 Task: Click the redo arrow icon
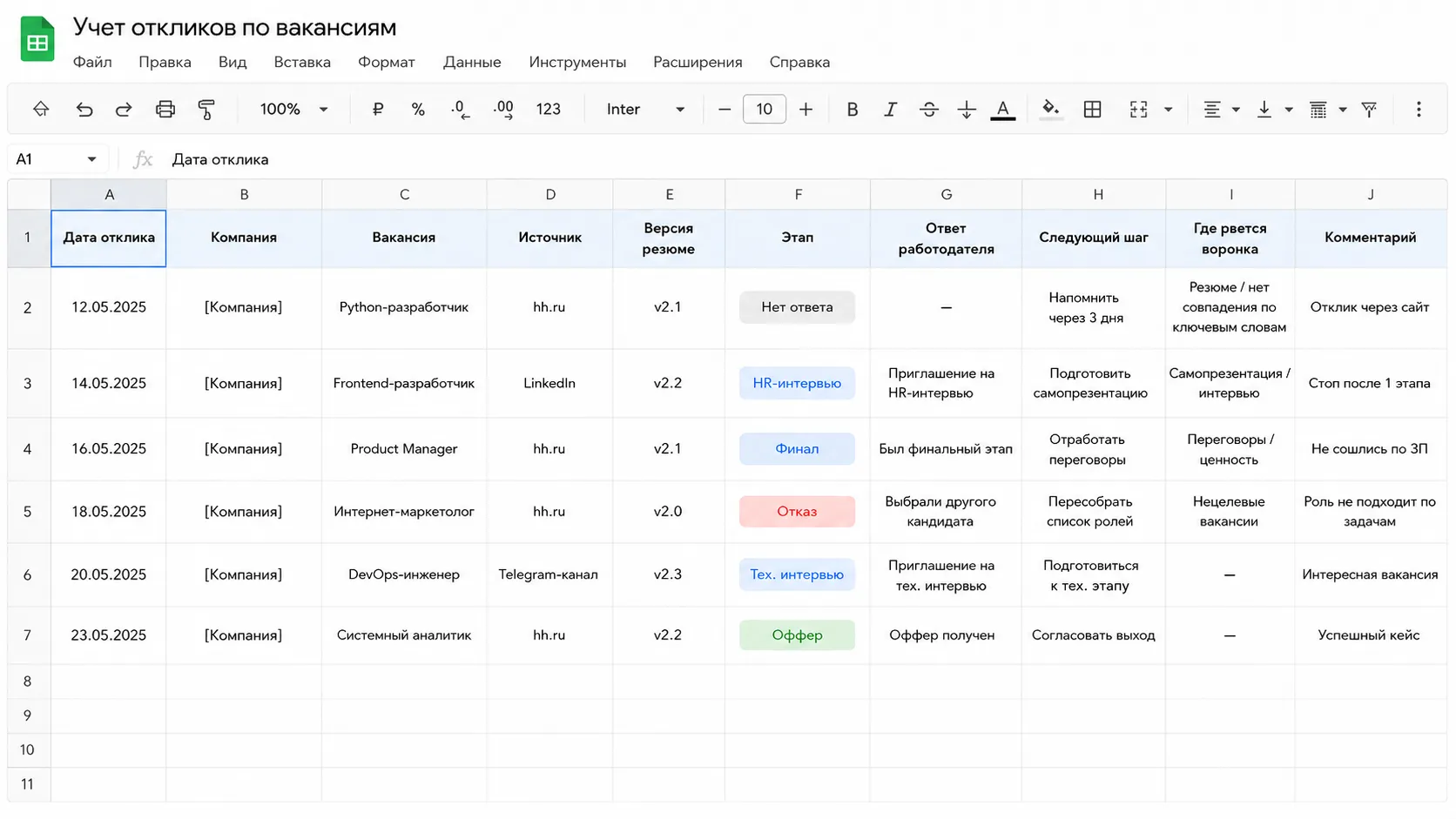[x=124, y=110]
